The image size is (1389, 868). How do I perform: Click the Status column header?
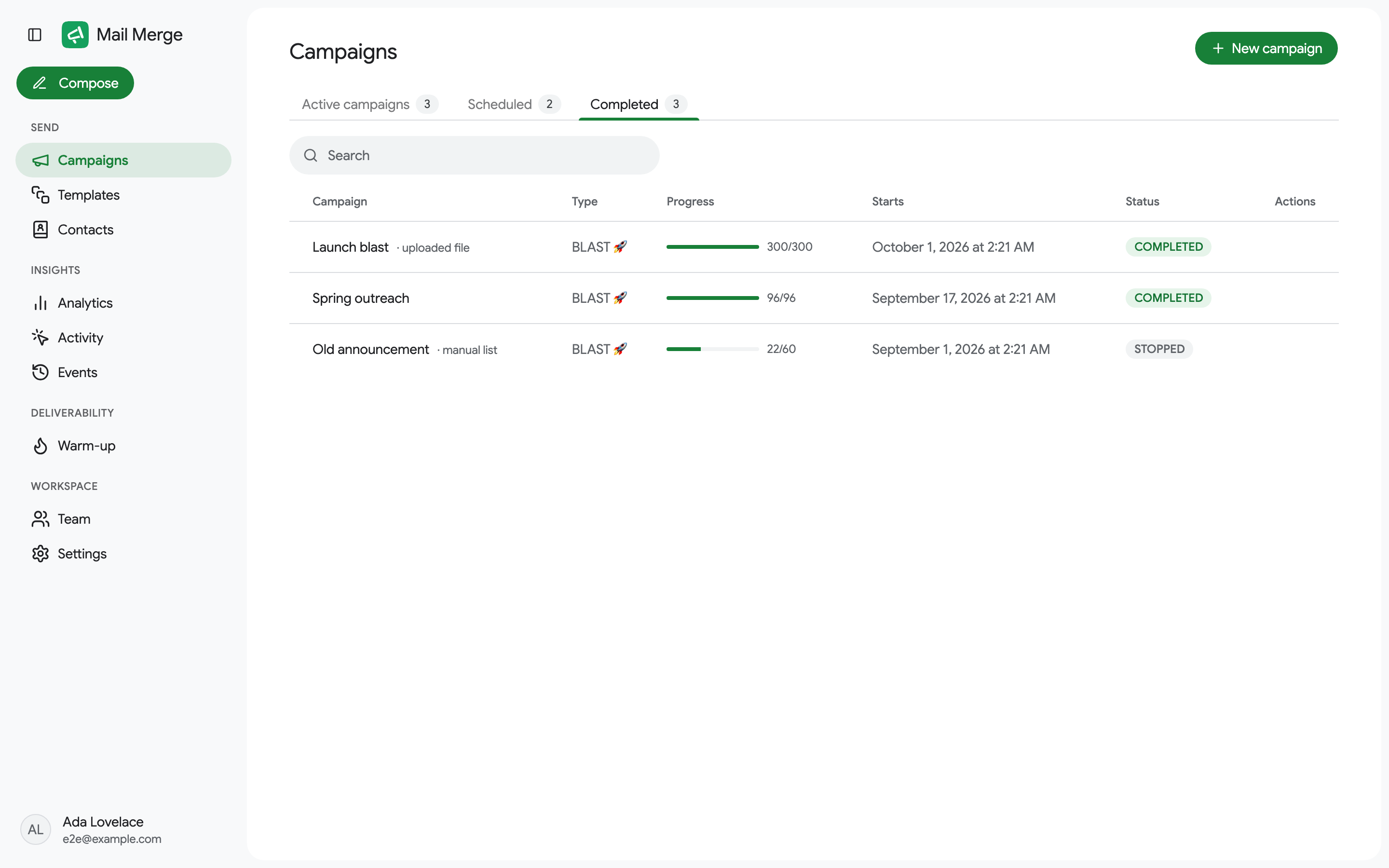pyautogui.click(x=1142, y=202)
